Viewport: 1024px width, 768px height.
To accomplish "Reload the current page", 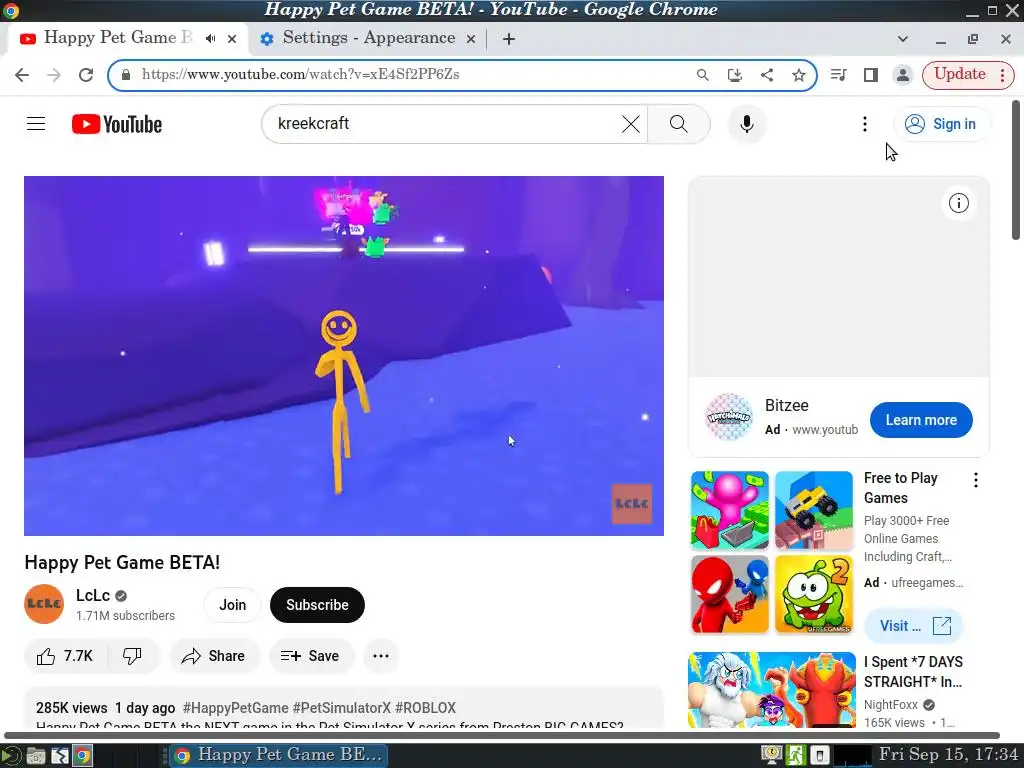I will [x=86, y=75].
